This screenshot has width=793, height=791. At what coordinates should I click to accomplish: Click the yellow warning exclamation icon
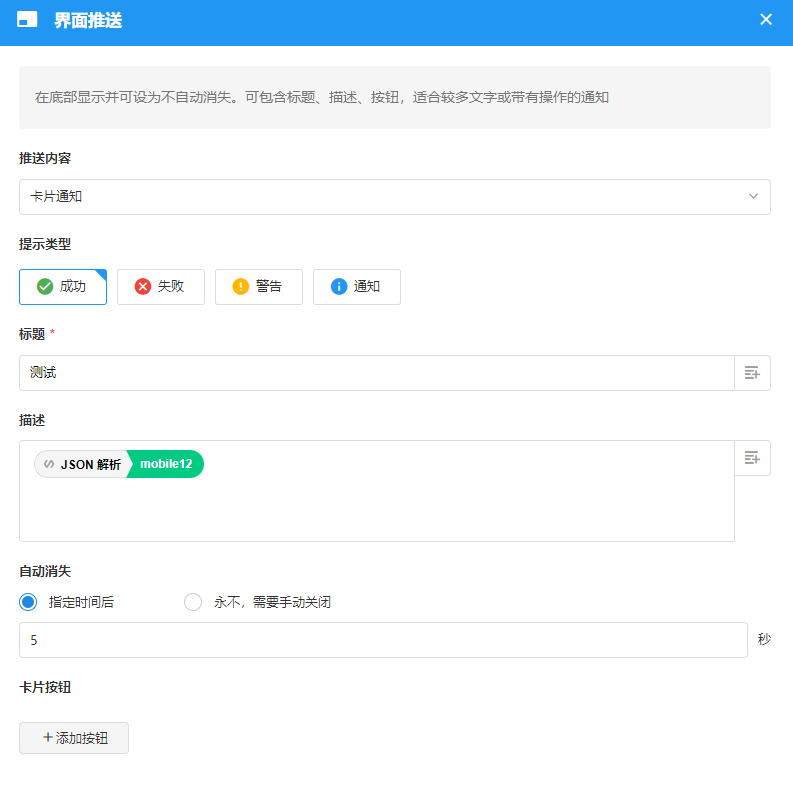[x=241, y=287]
